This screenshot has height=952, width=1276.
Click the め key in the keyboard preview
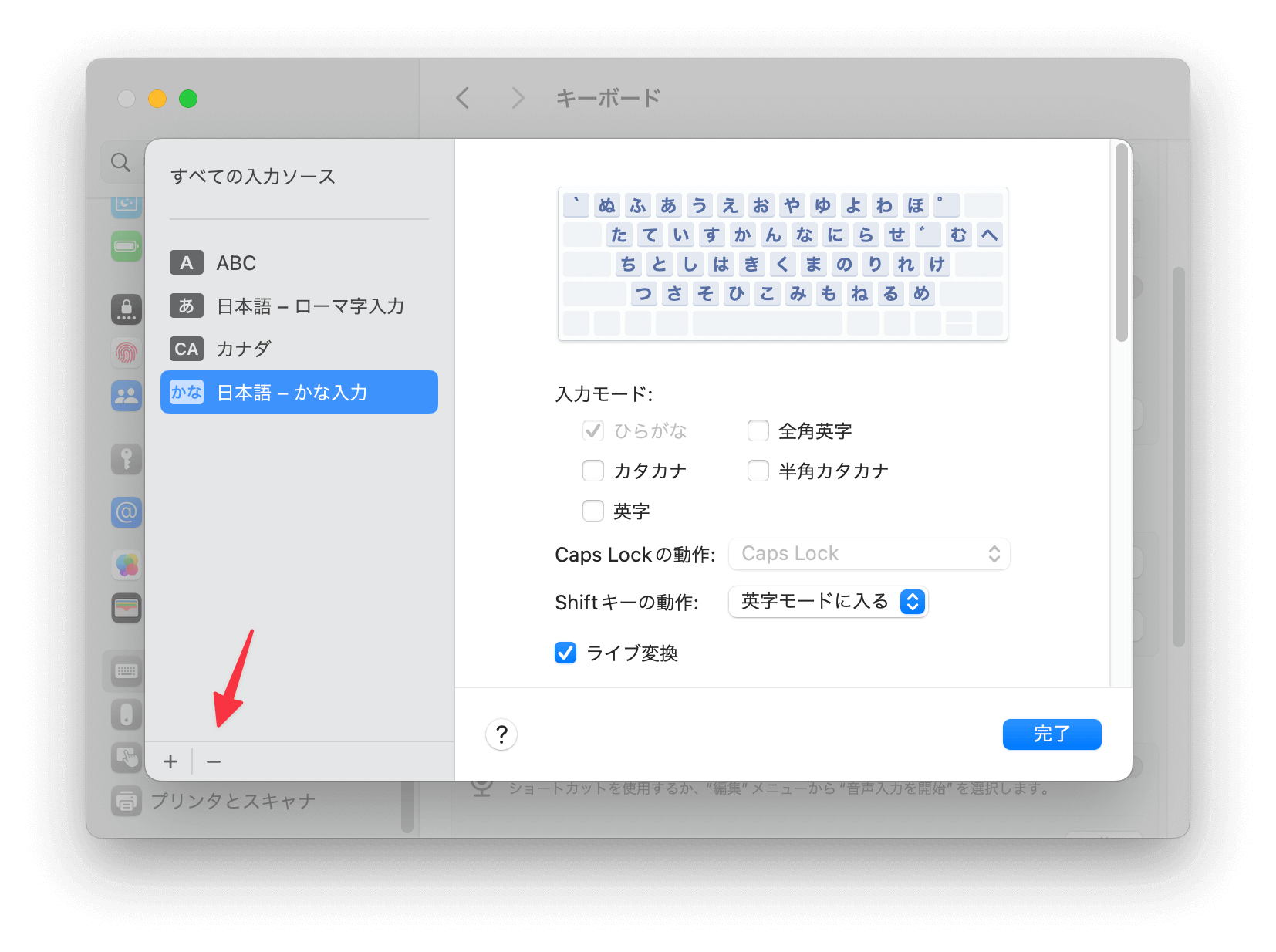tap(921, 293)
